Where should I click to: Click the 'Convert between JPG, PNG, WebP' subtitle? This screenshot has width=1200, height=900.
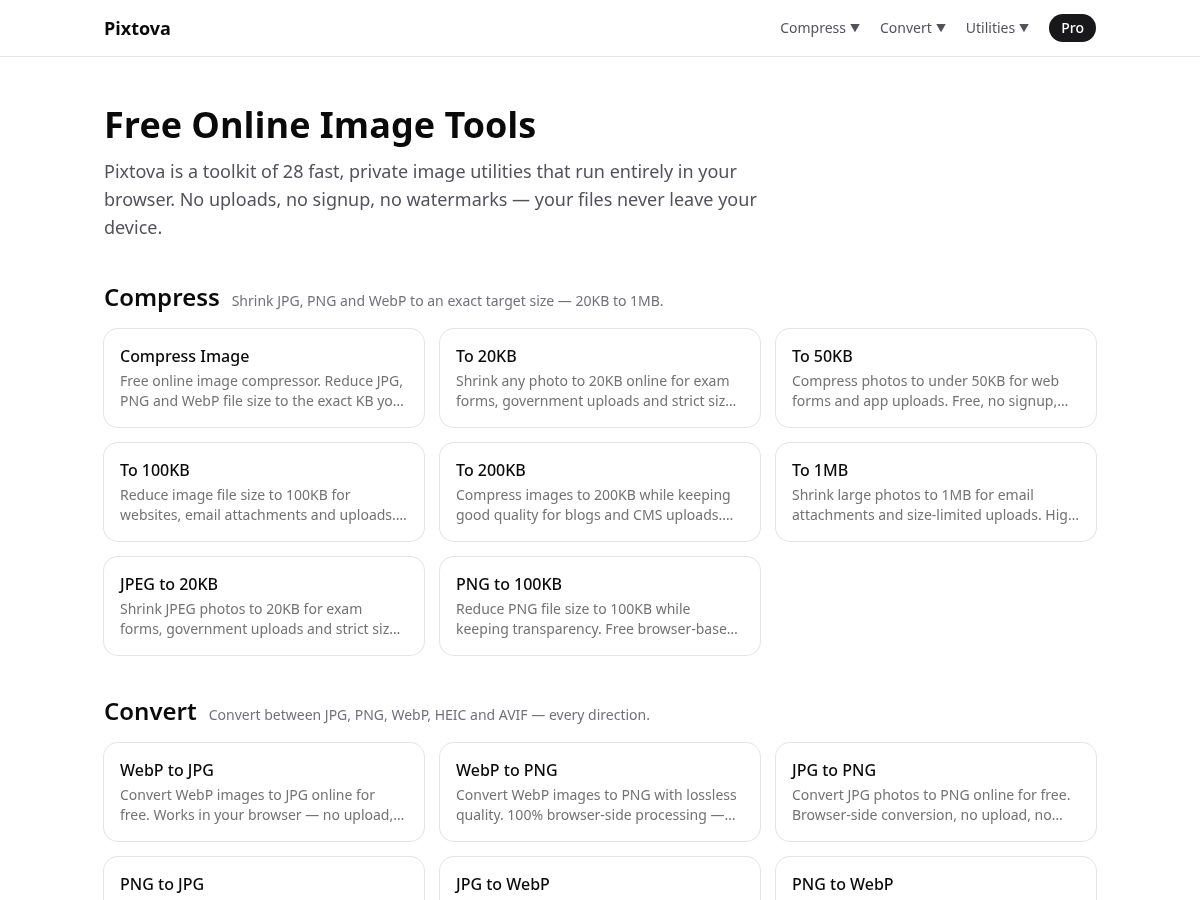point(429,715)
